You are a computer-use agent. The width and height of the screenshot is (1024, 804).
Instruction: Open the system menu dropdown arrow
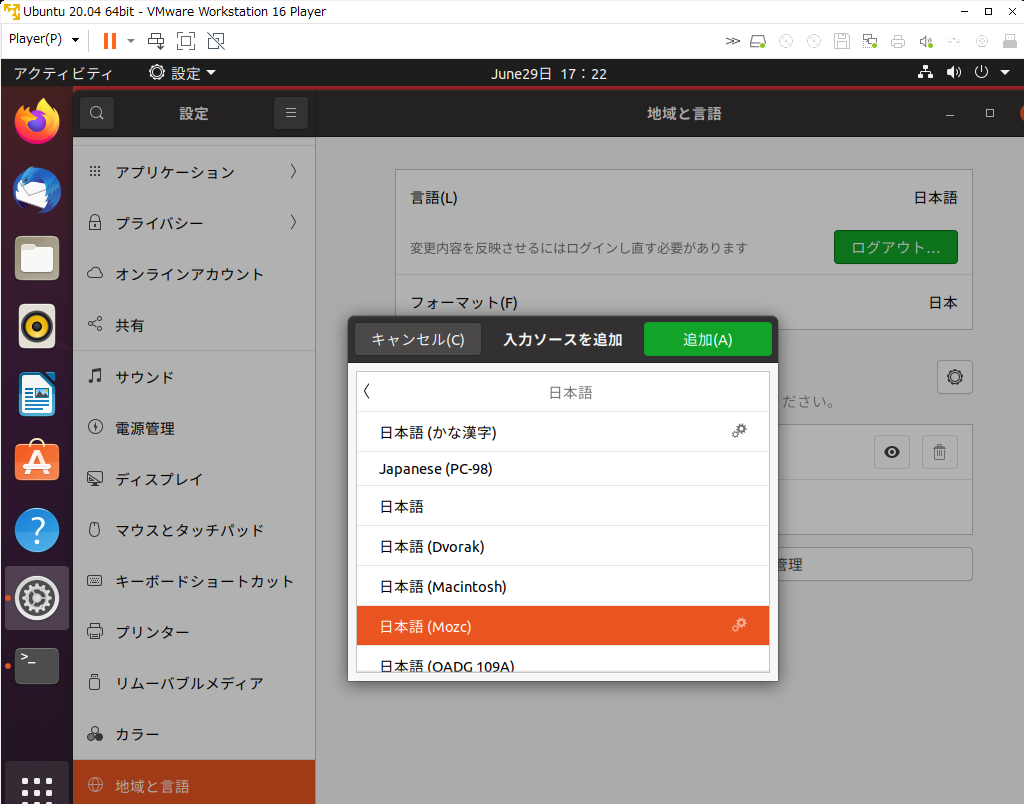click(1006, 72)
